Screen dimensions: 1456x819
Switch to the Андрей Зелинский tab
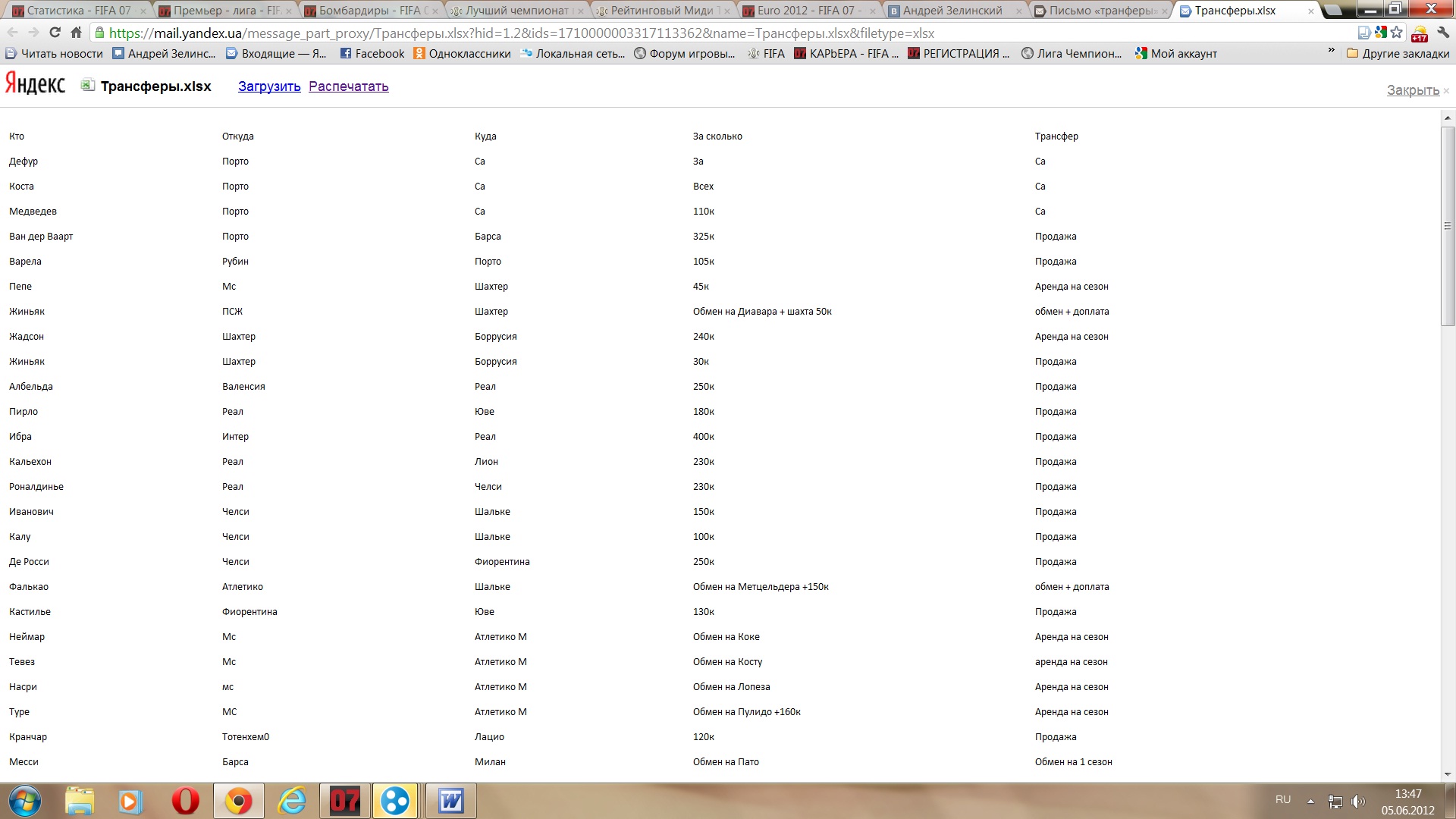pos(954,11)
